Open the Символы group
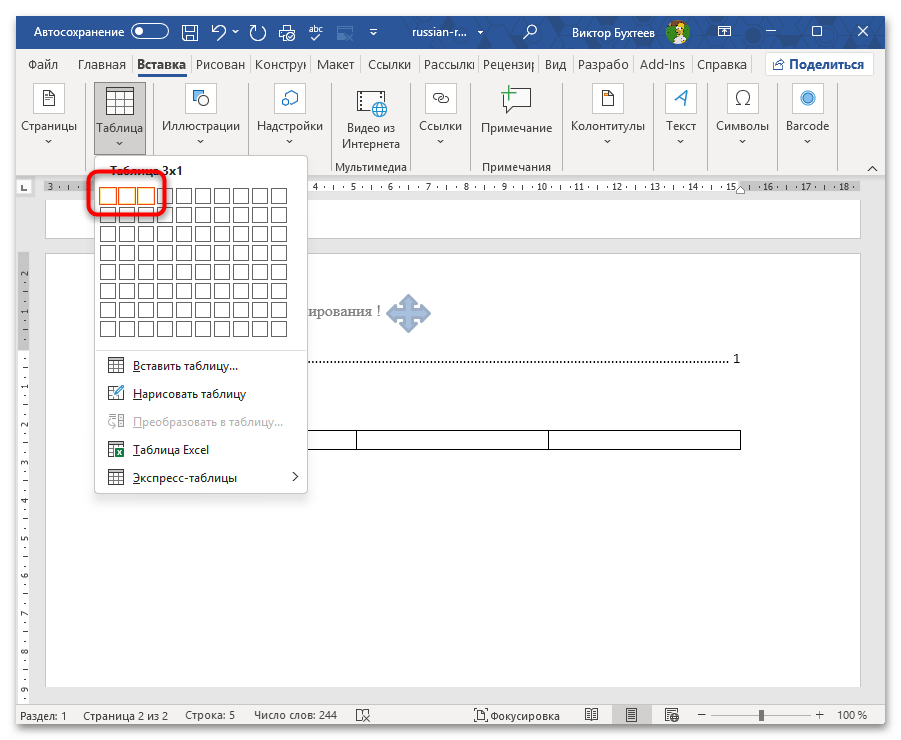Image resolution: width=901 pixels, height=740 pixels. point(742,117)
